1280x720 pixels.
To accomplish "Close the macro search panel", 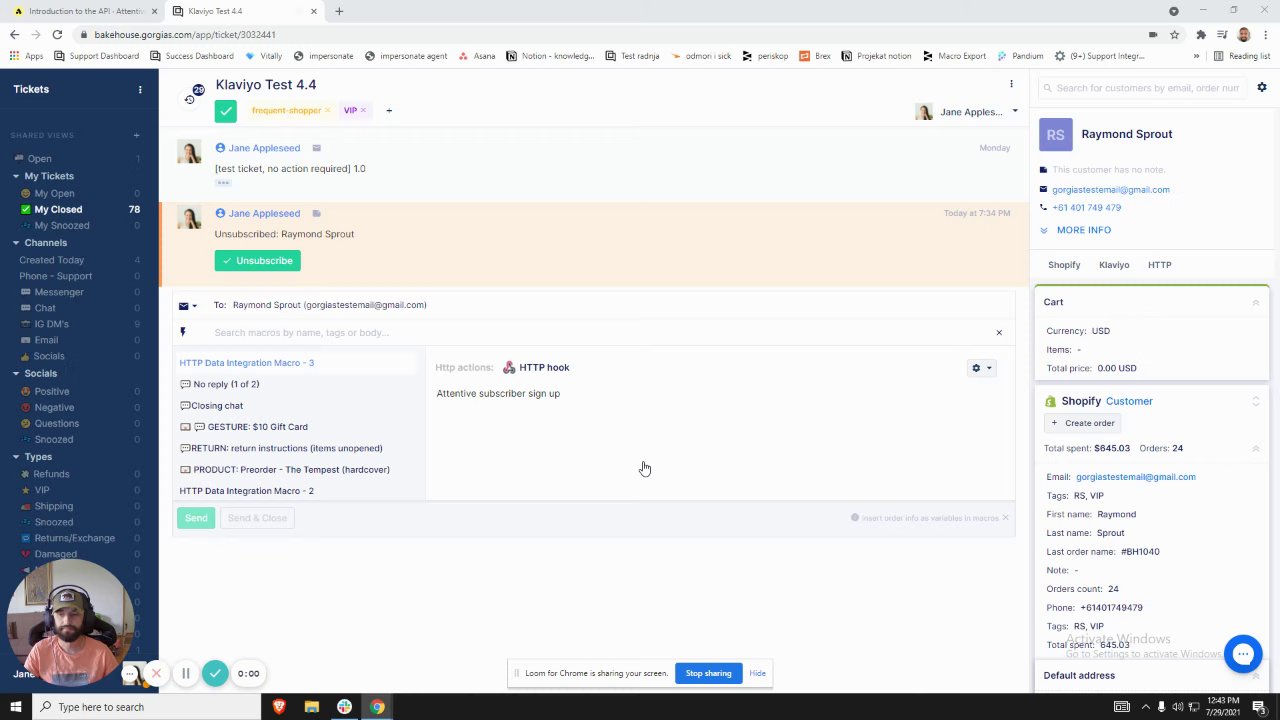I will click(998, 333).
